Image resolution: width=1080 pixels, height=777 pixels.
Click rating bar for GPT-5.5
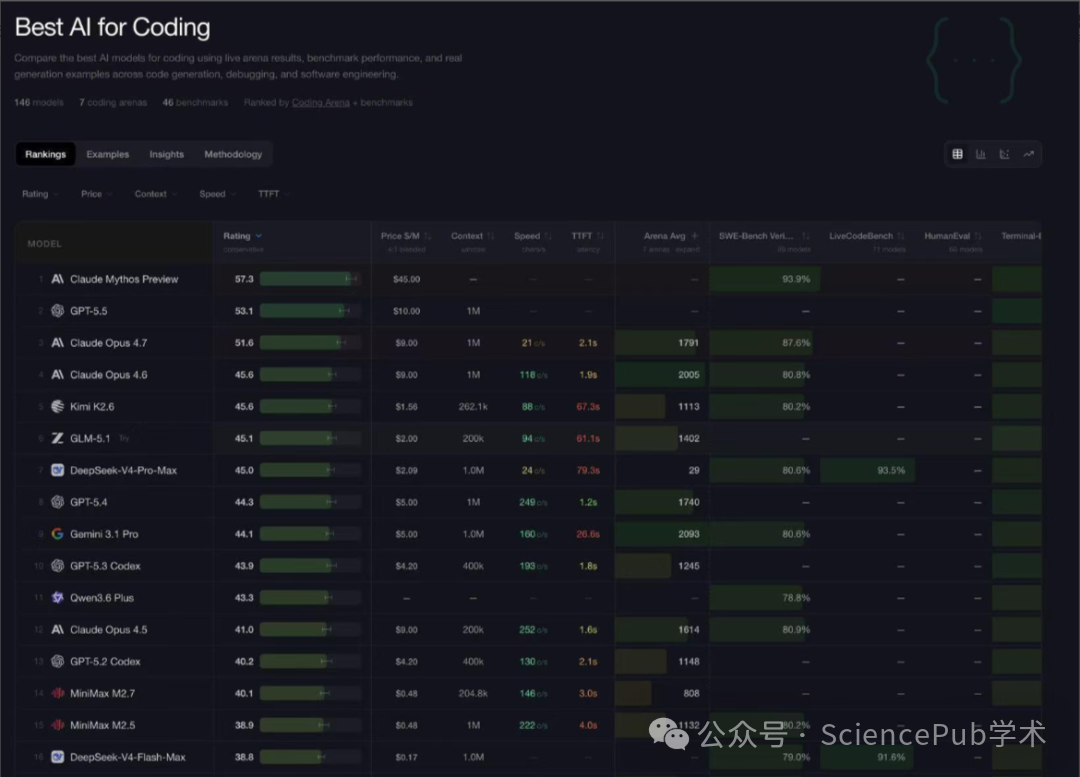pyautogui.click(x=310, y=311)
